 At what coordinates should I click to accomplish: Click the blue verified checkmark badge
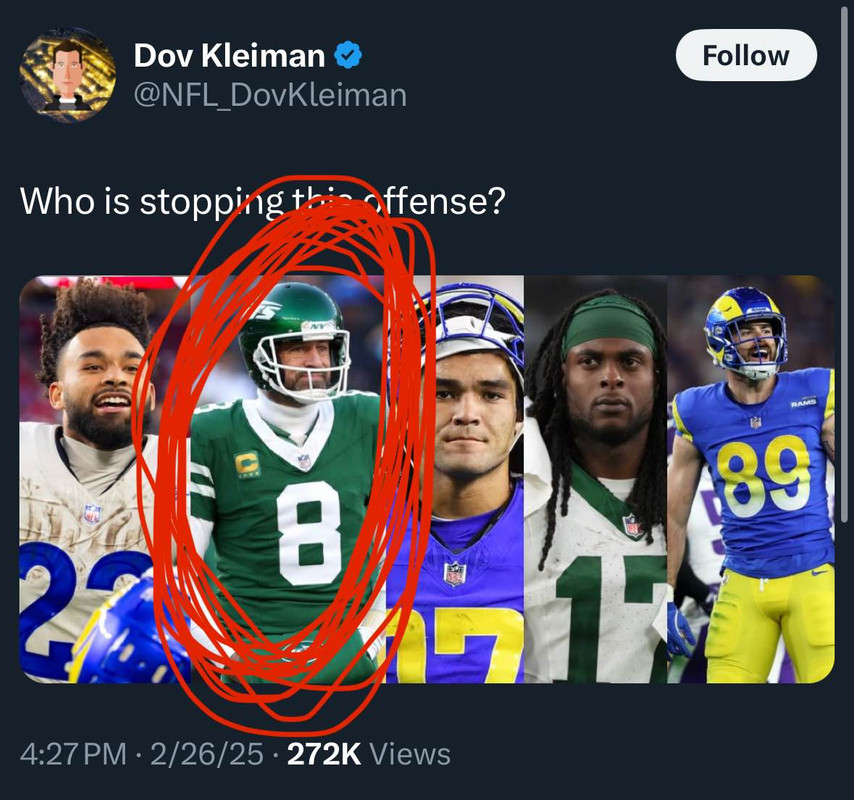point(347,54)
